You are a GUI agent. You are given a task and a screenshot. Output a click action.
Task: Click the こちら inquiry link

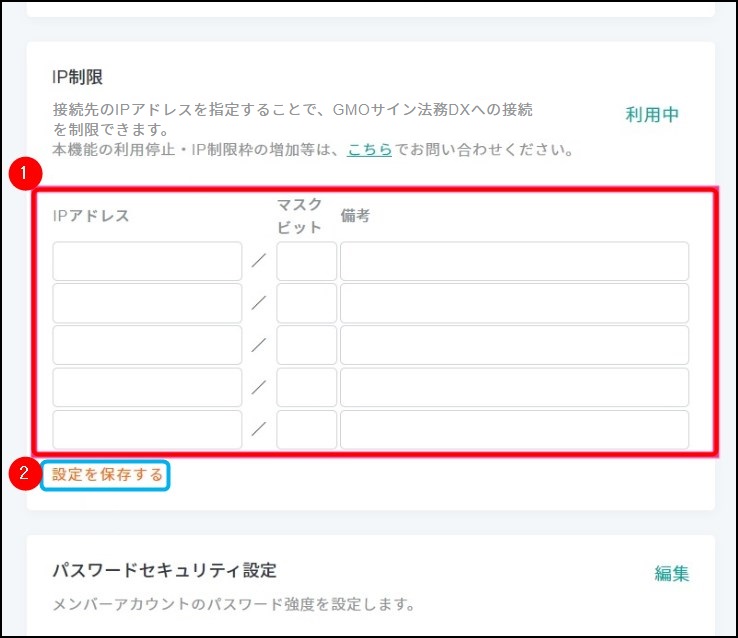tap(369, 151)
